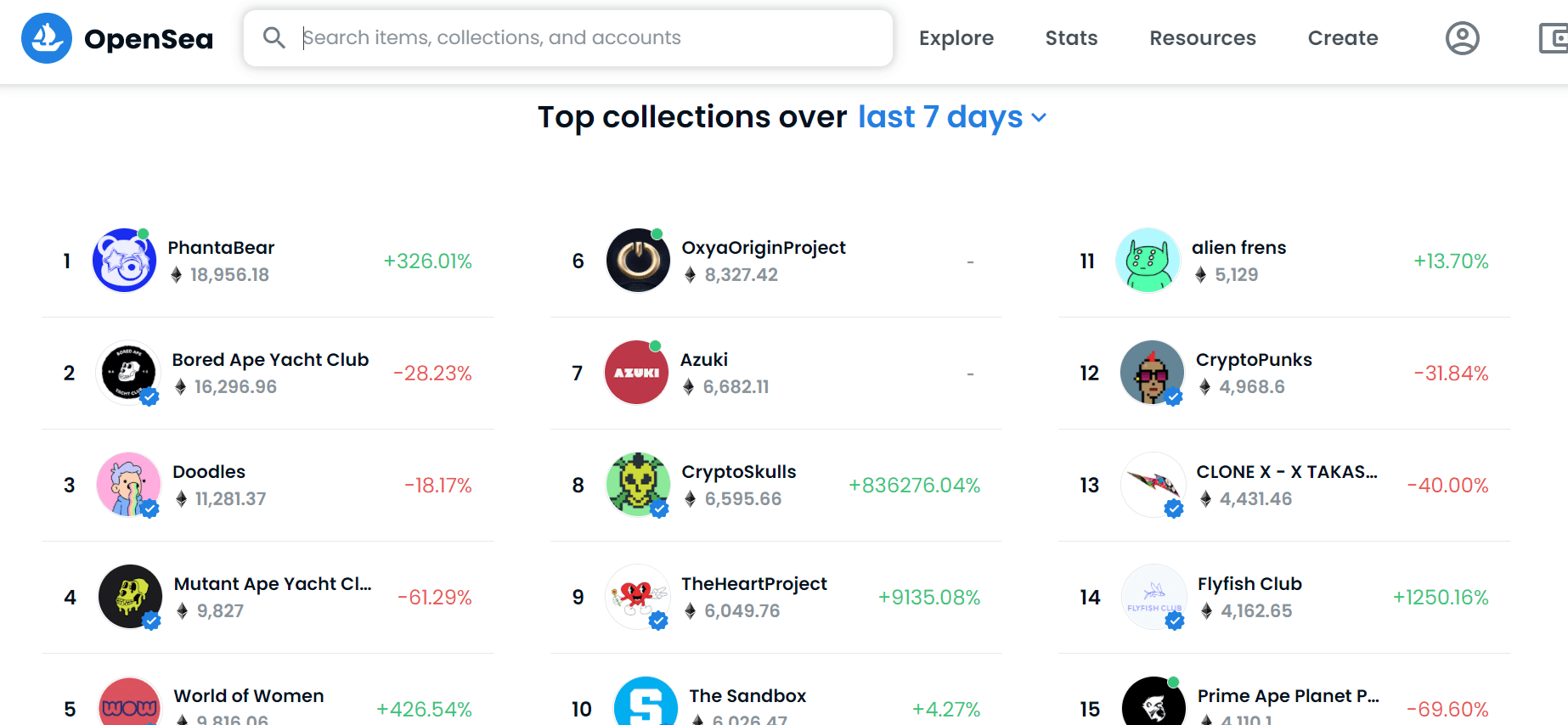Open the Prime Ape Planet avatar
The width and height of the screenshot is (1568, 725).
tap(1153, 701)
